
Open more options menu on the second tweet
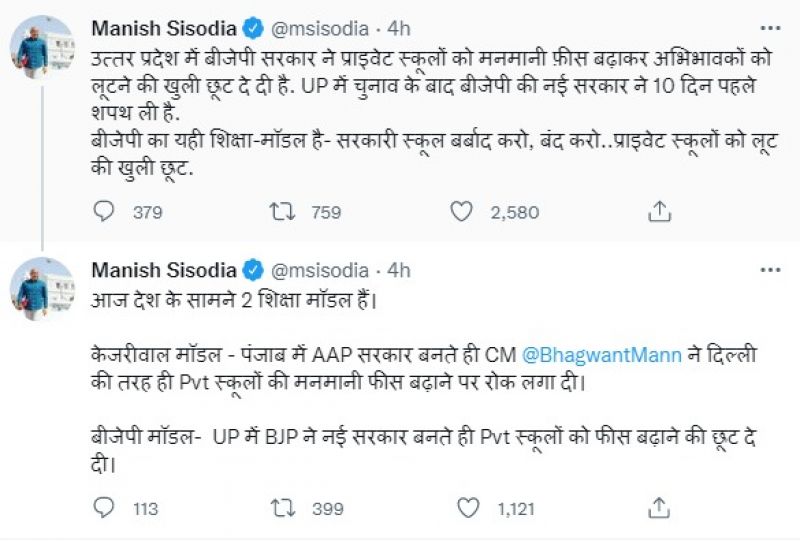pyautogui.click(x=770, y=270)
